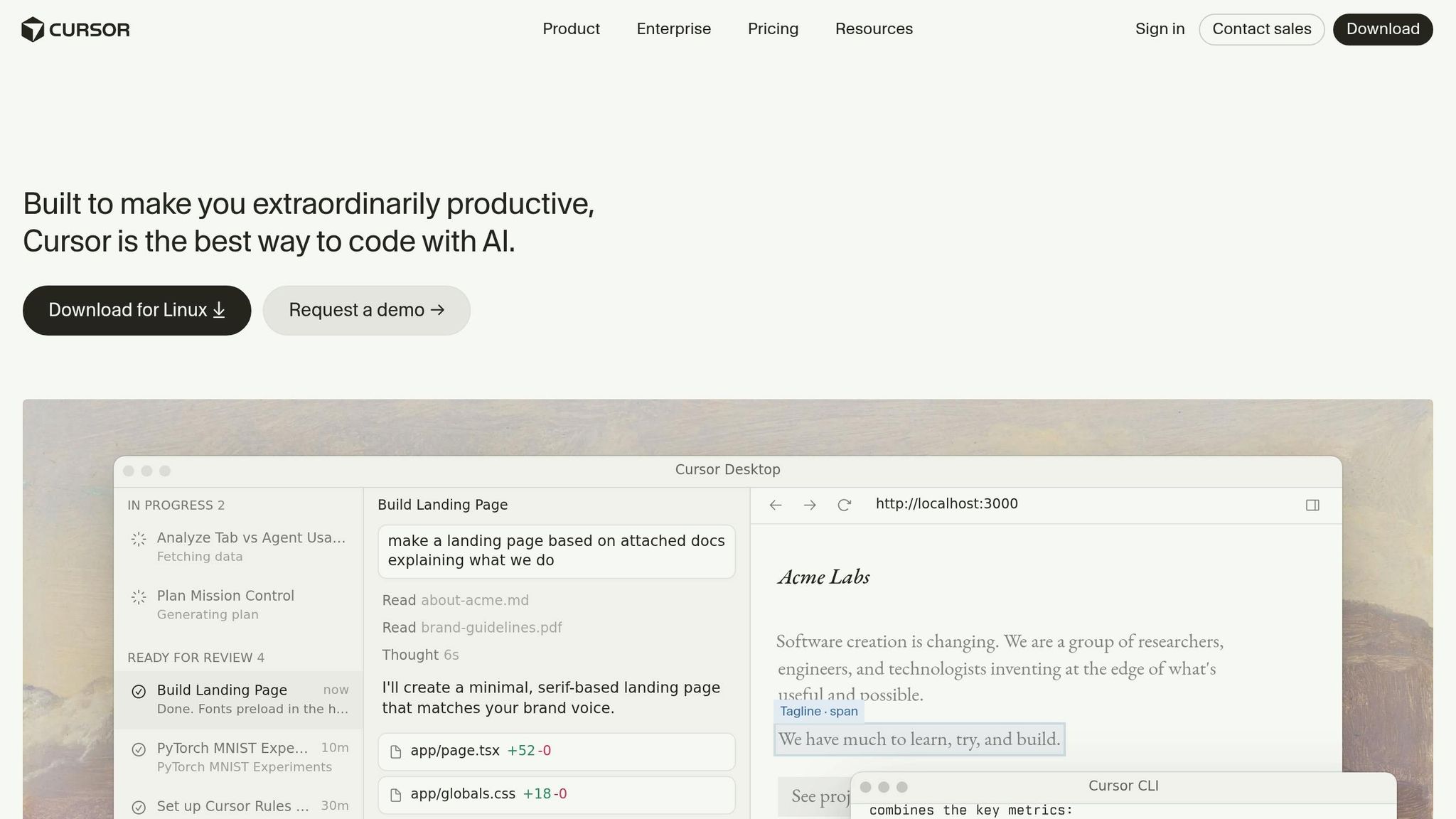
Task: Click the Acme Labs heading in preview
Action: 824,577
